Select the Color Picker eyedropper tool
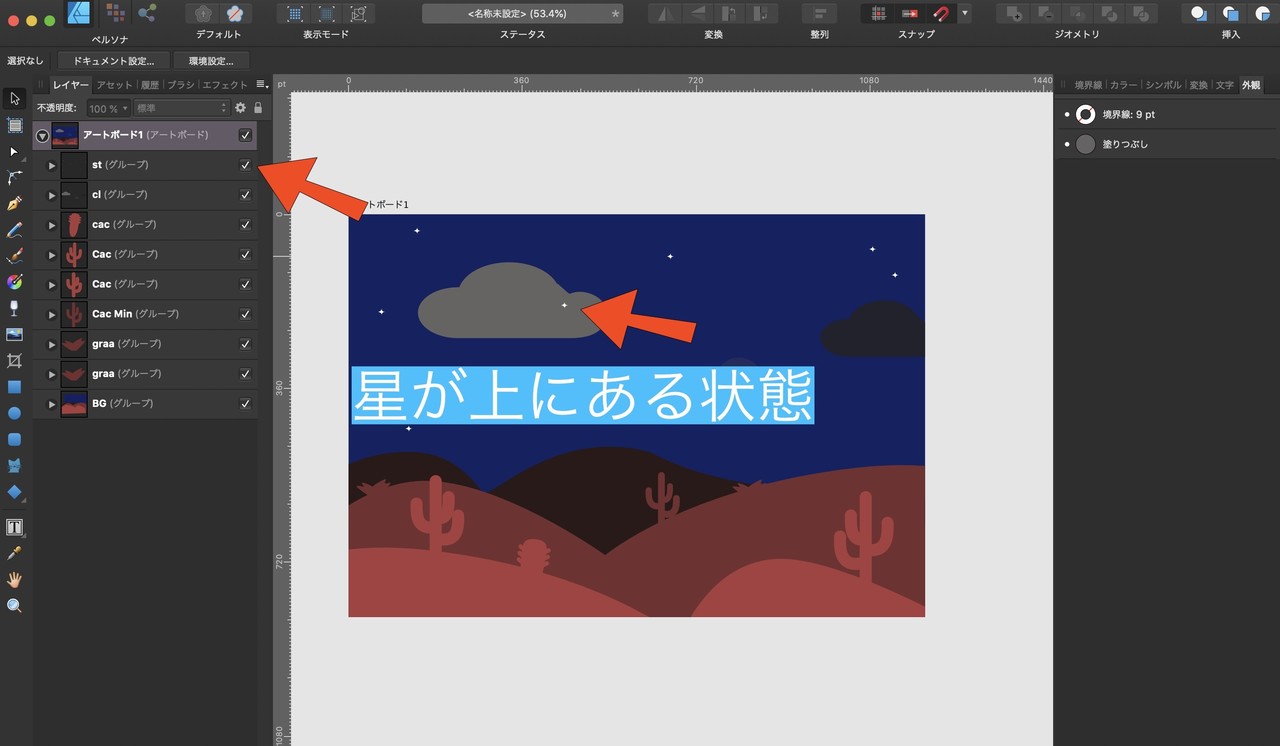Image resolution: width=1280 pixels, height=746 pixels. [14, 553]
